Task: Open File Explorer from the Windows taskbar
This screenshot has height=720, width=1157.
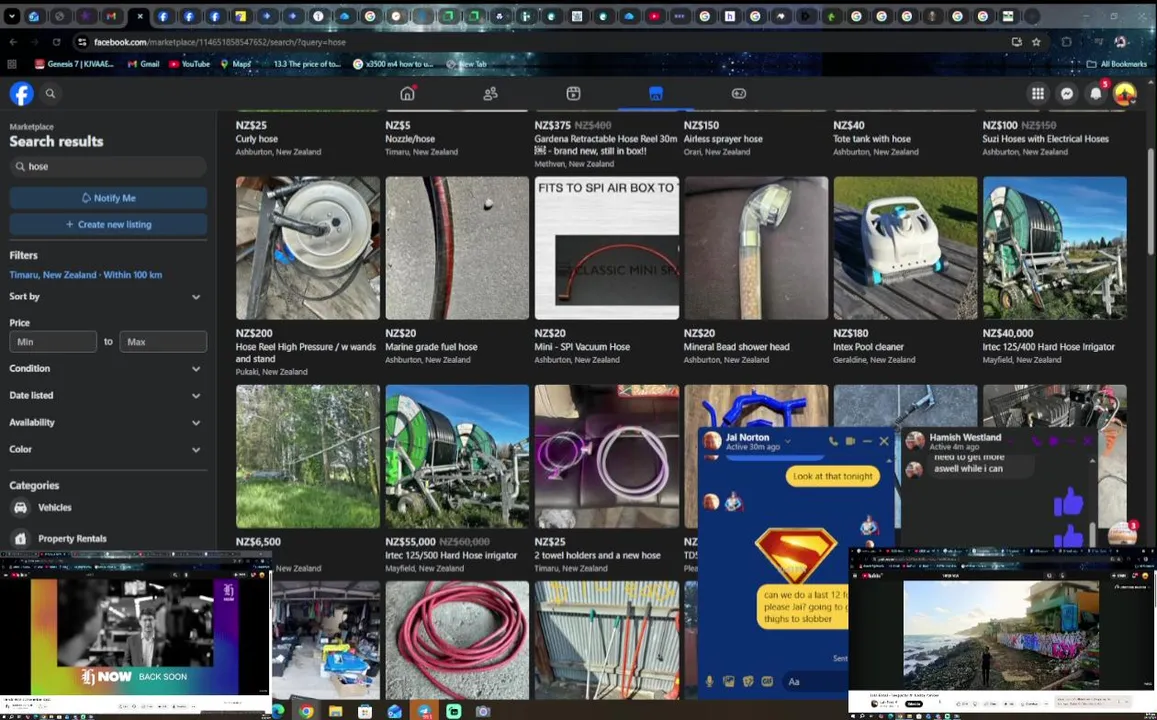Action: click(335, 711)
